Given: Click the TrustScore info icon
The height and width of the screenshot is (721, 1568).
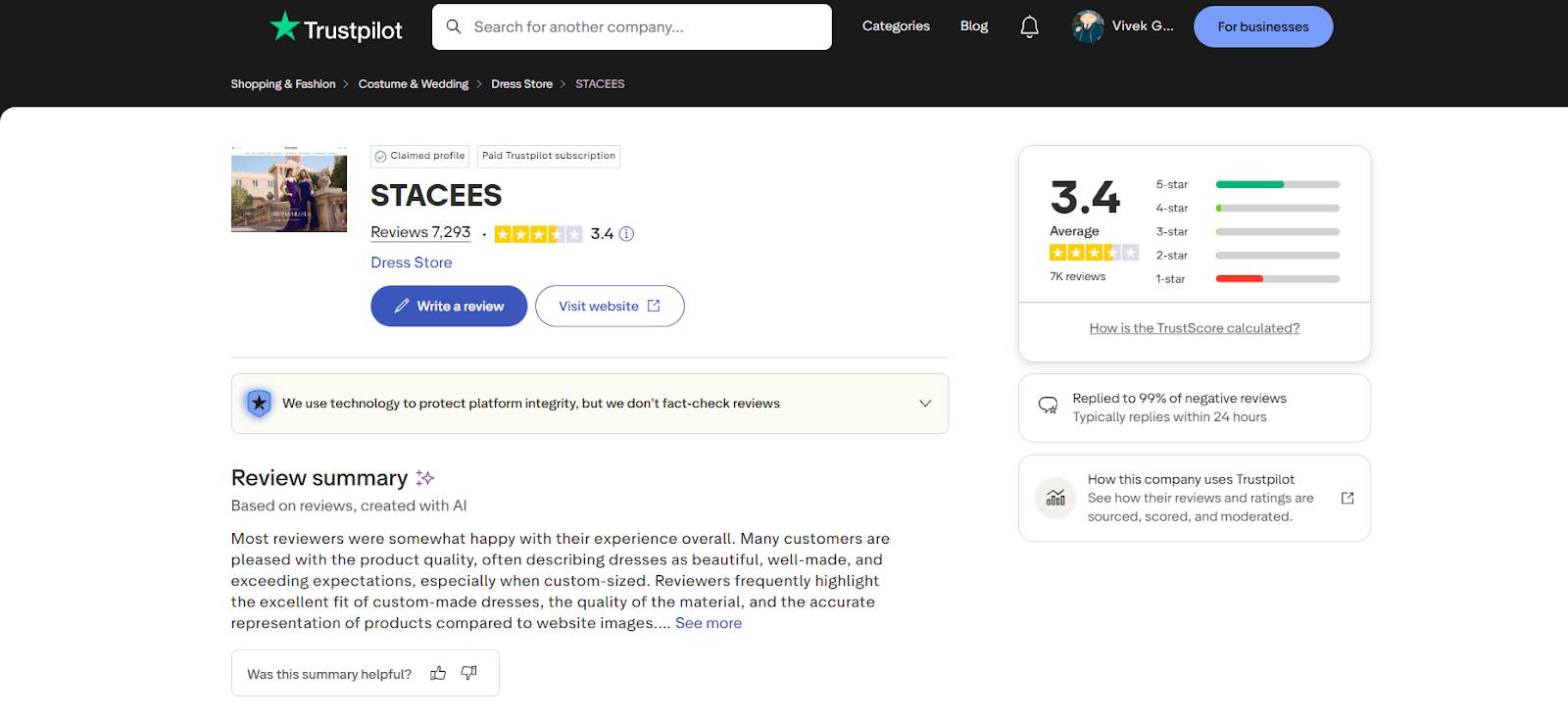Looking at the screenshot, I should click(627, 234).
